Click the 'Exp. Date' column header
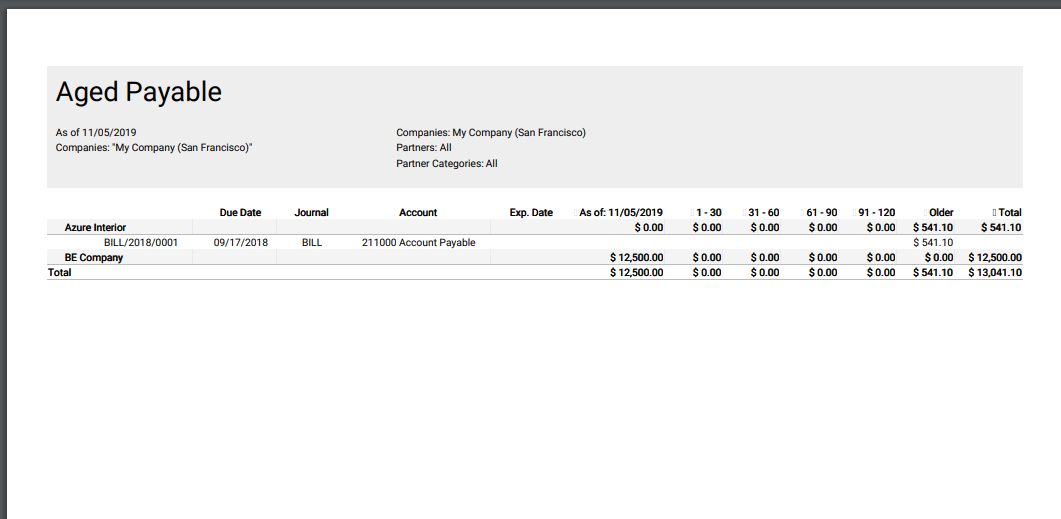Viewport: 1061px width, 519px height. point(531,212)
